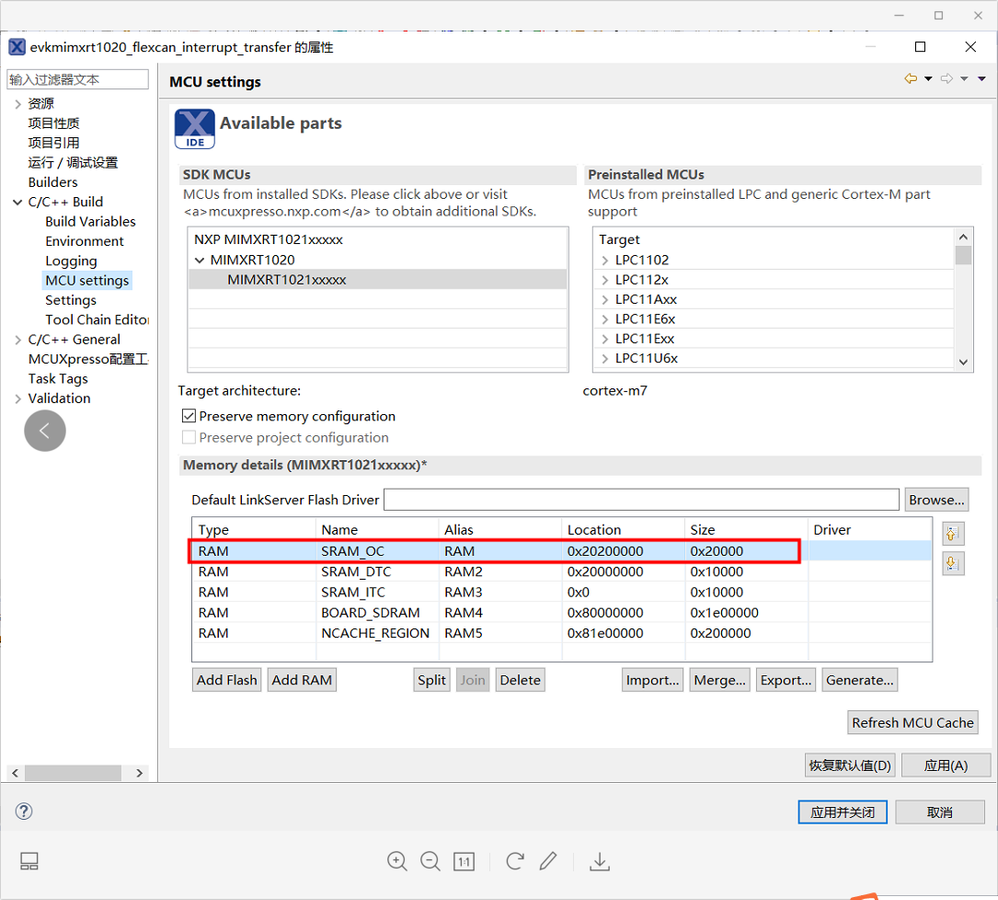The image size is (998, 900).
Task: Open Settings under C/C++ Build
Action: coord(71,300)
